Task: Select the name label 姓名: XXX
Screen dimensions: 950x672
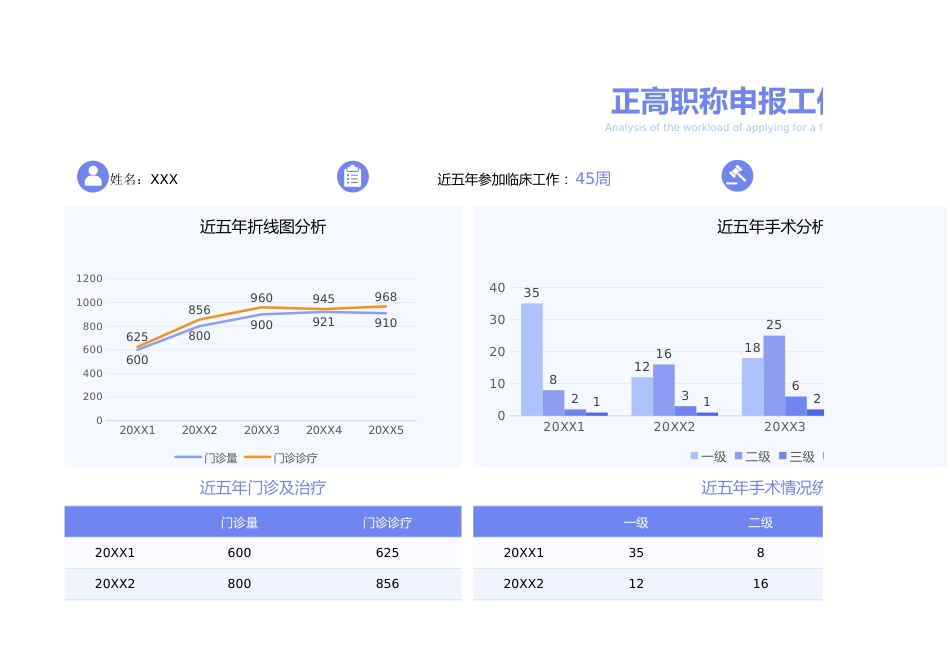Action: tap(144, 179)
